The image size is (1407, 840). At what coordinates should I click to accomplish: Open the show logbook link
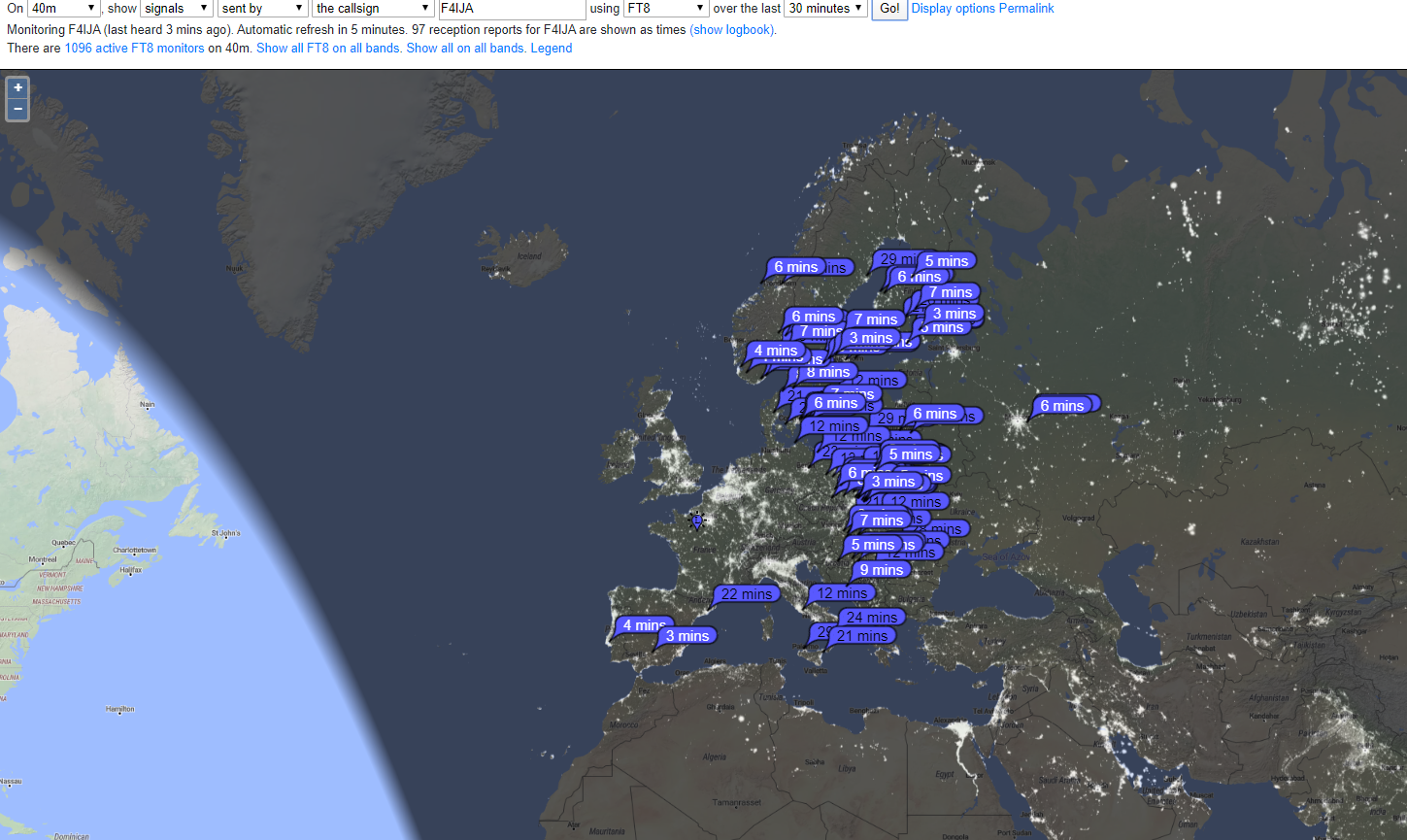point(732,29)
